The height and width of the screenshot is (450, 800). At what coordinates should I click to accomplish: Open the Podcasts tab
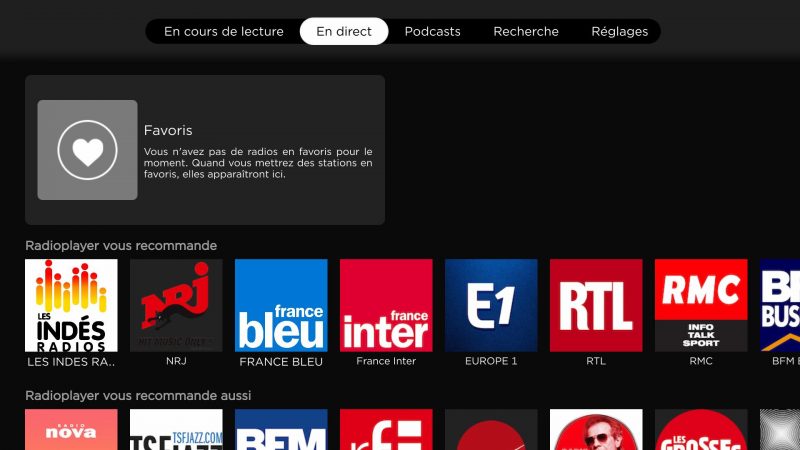(433, 32)
